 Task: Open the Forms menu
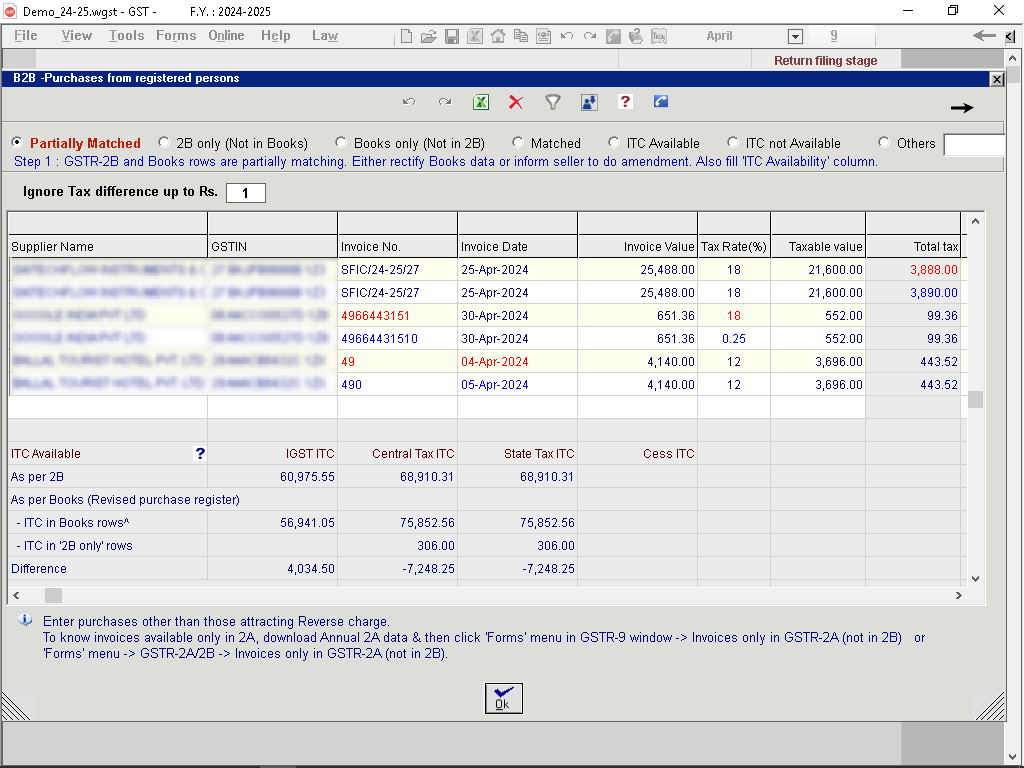tap(176, 36)
